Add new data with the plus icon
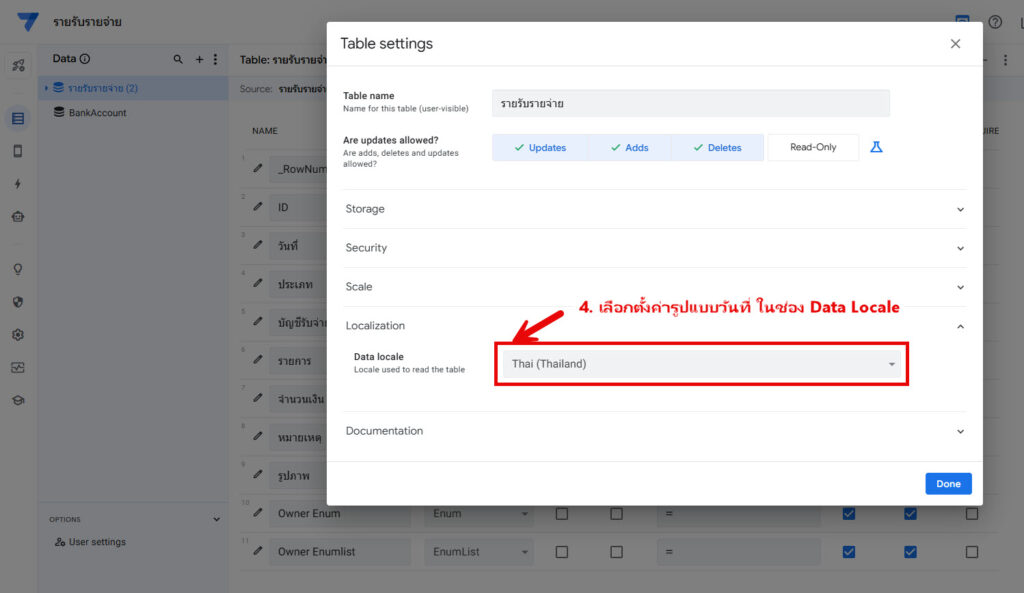This screenshot has width=1024, height=593. (x=199, y=59)
